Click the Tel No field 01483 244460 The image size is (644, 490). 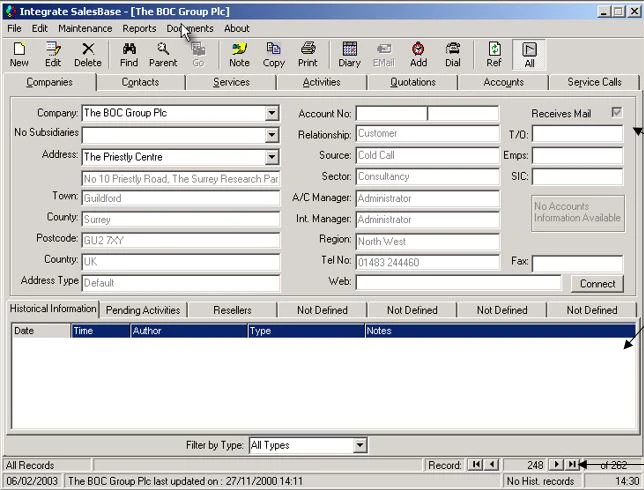pyautogui.click(x=428, y=262)
